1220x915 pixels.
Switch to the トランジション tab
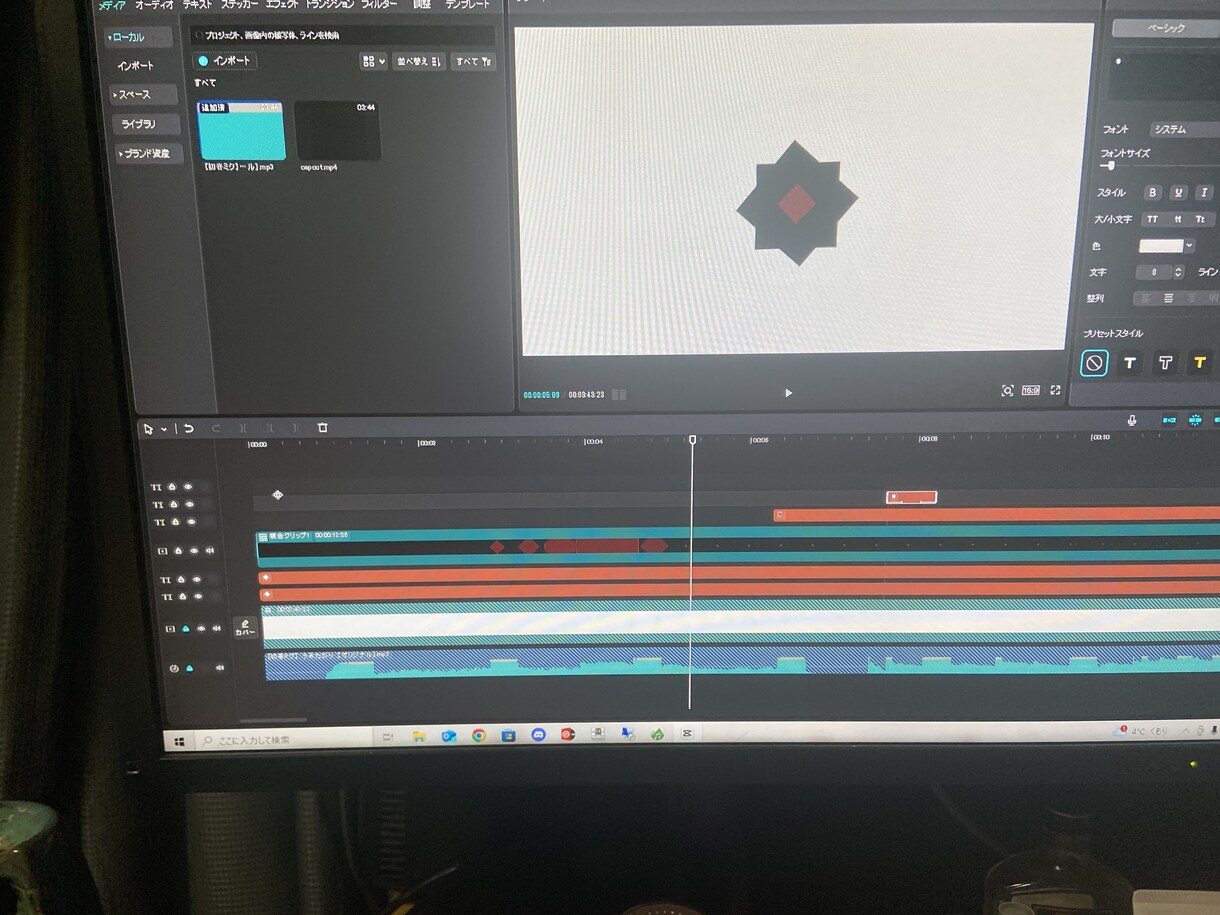click(x=330, y=5)
